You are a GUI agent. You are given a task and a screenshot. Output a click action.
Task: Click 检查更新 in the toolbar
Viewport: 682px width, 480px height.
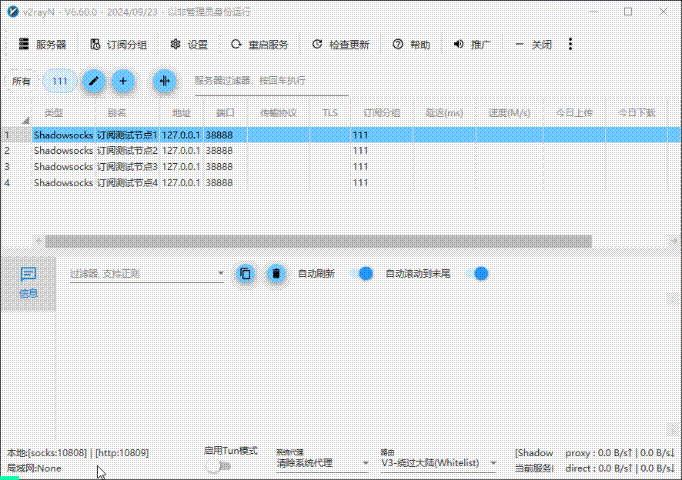click(x=341, y=44)
